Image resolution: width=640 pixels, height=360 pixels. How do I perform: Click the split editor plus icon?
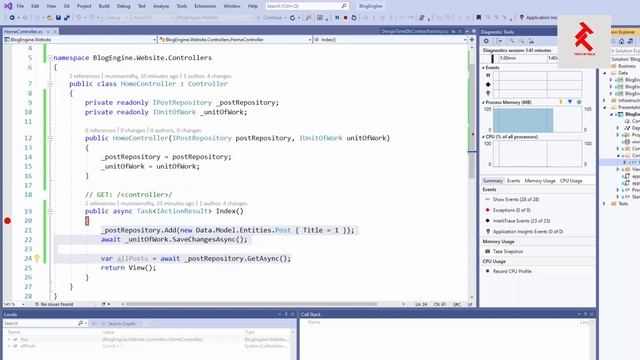472,40
